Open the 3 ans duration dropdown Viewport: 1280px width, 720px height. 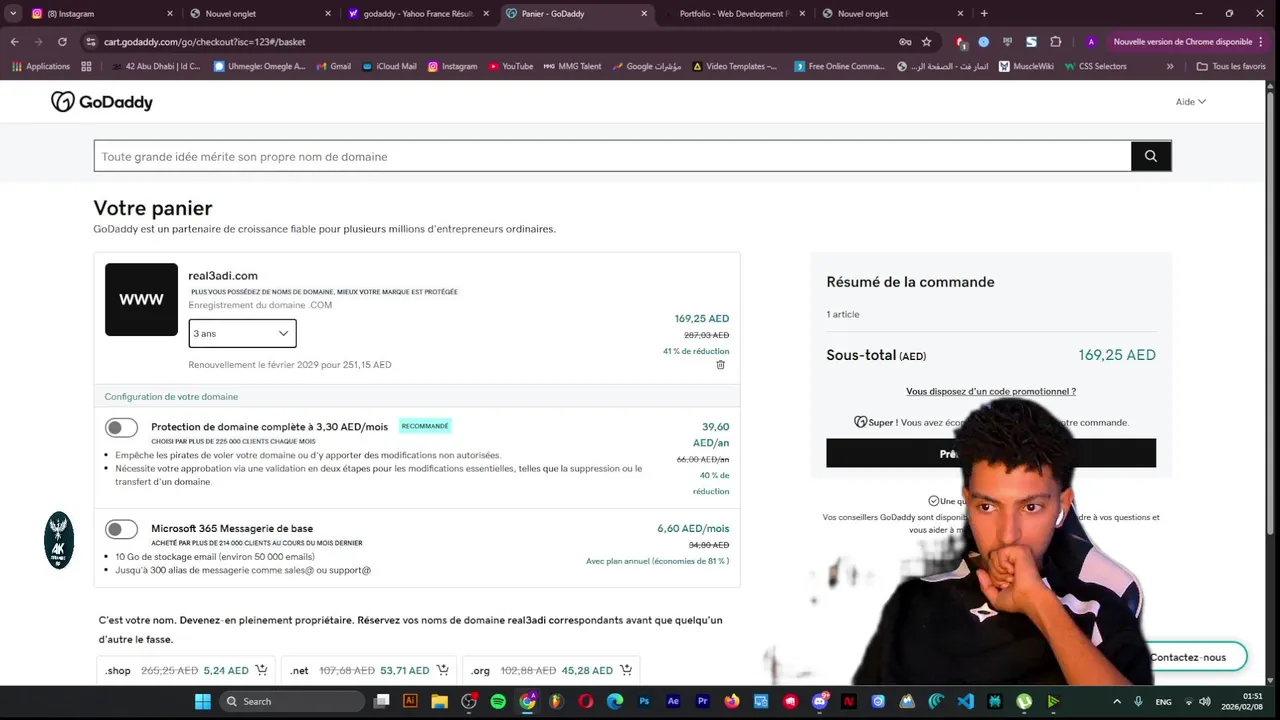242,333
